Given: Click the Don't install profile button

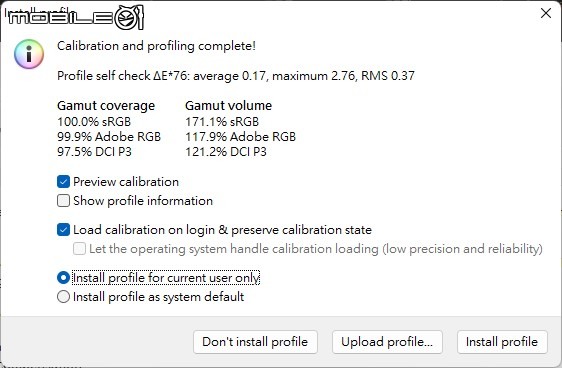Looking at the screenshot, I should click(x=255, y=342).
